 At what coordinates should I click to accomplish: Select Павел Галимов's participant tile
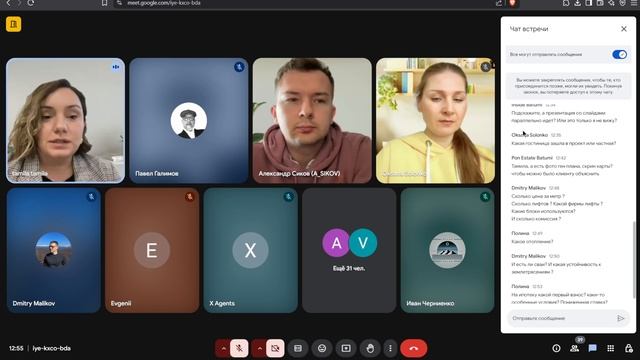tap(189, 120)
